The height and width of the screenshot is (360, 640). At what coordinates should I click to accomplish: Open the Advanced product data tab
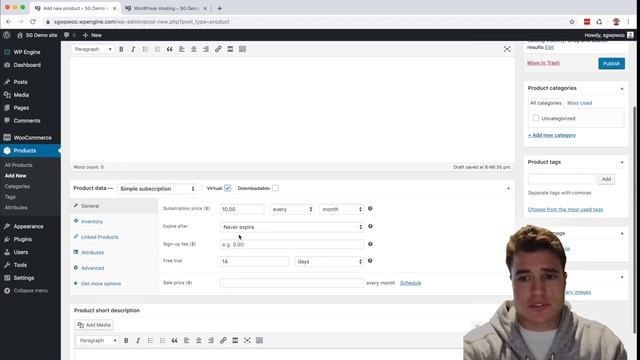(92, 268)
